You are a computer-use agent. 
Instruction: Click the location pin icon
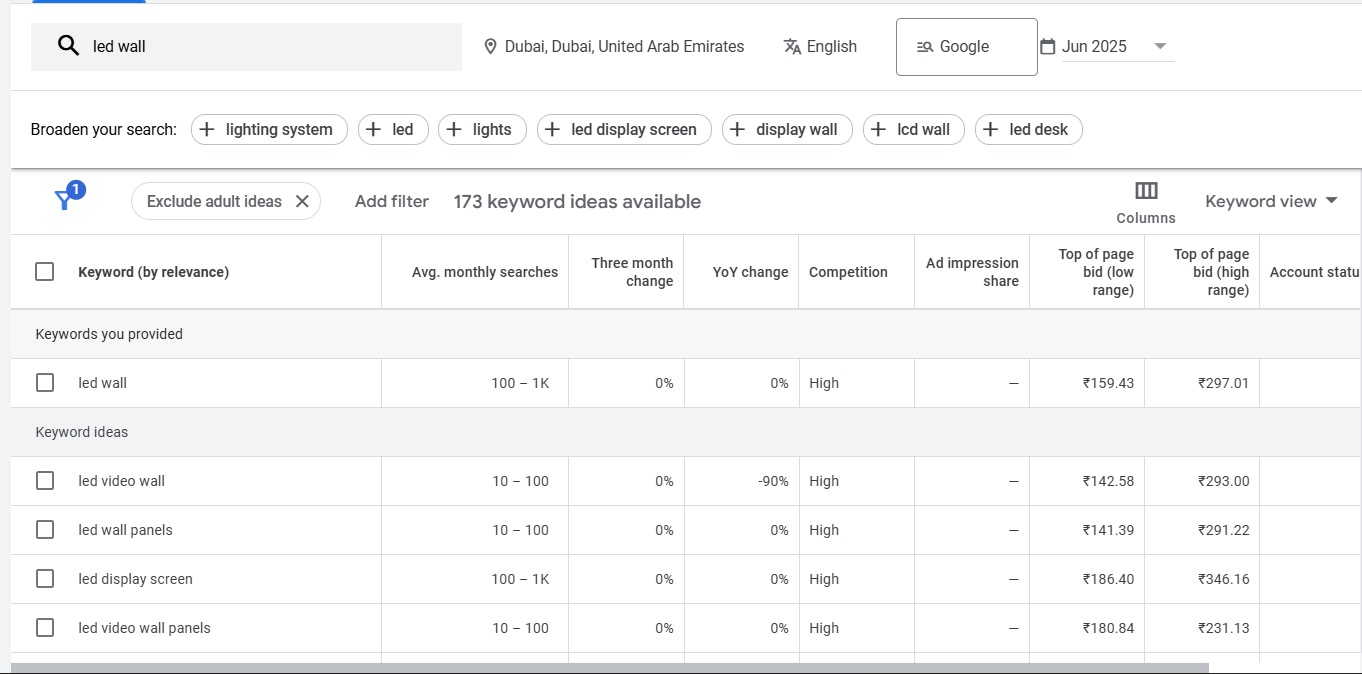(490, 46)
